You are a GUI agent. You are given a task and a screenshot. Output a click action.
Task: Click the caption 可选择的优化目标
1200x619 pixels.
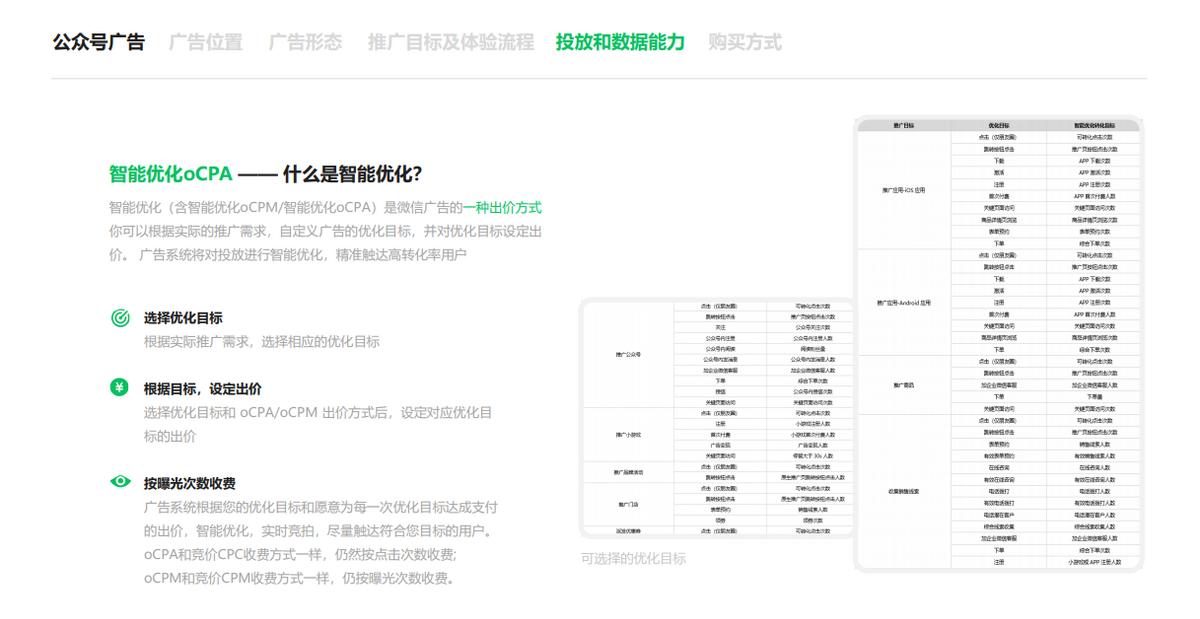[634, 557]
